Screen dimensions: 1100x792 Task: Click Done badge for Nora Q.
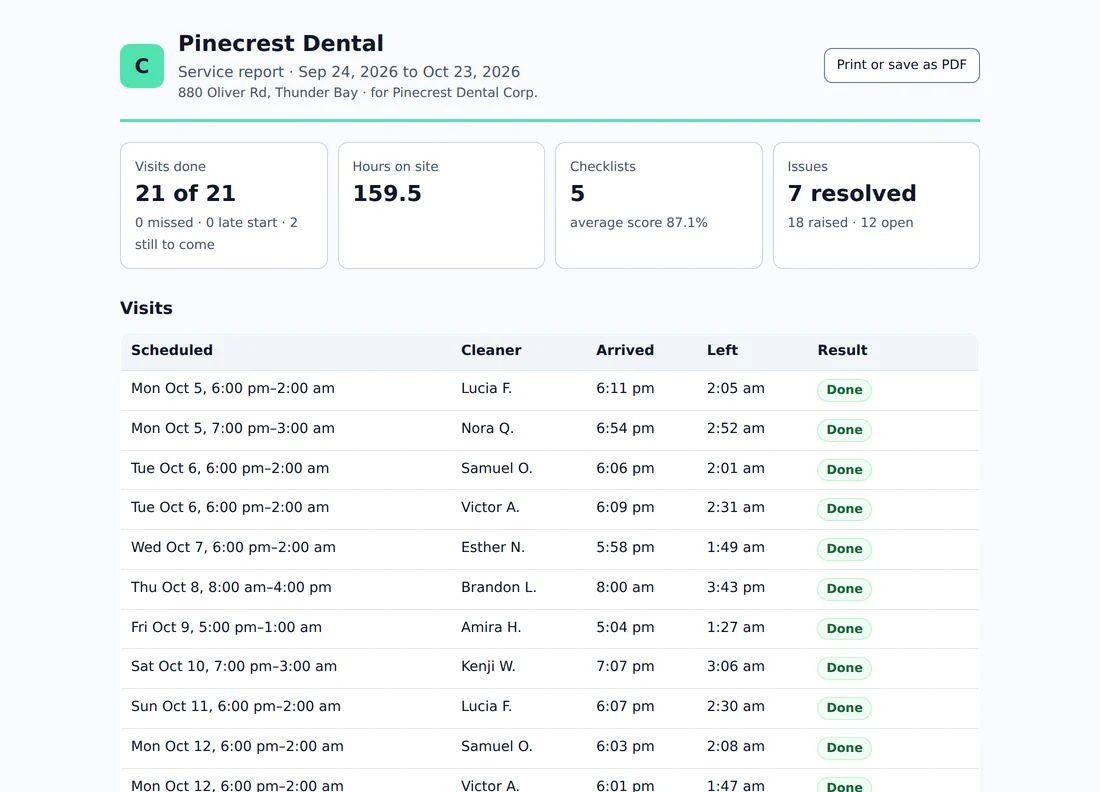click(845, 430)
